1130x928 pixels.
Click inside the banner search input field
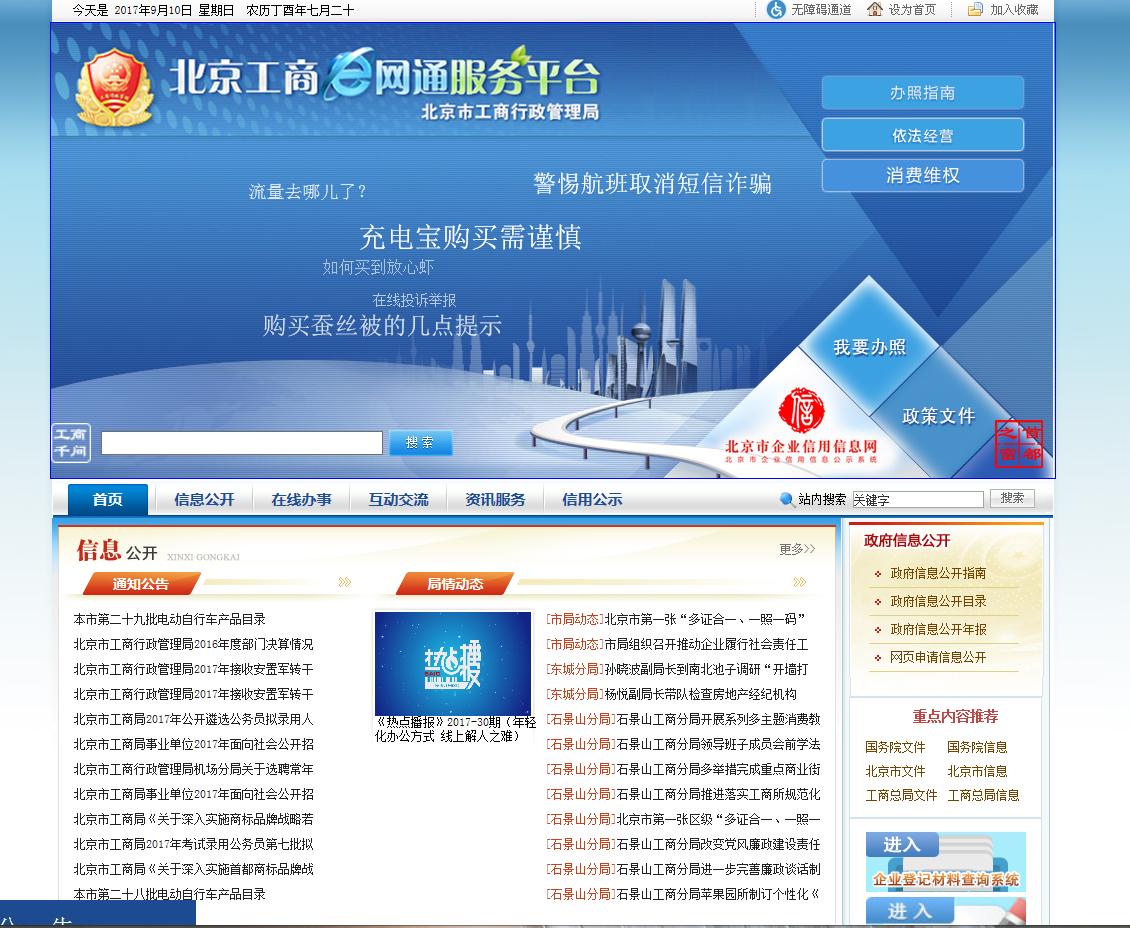point(240,442)
